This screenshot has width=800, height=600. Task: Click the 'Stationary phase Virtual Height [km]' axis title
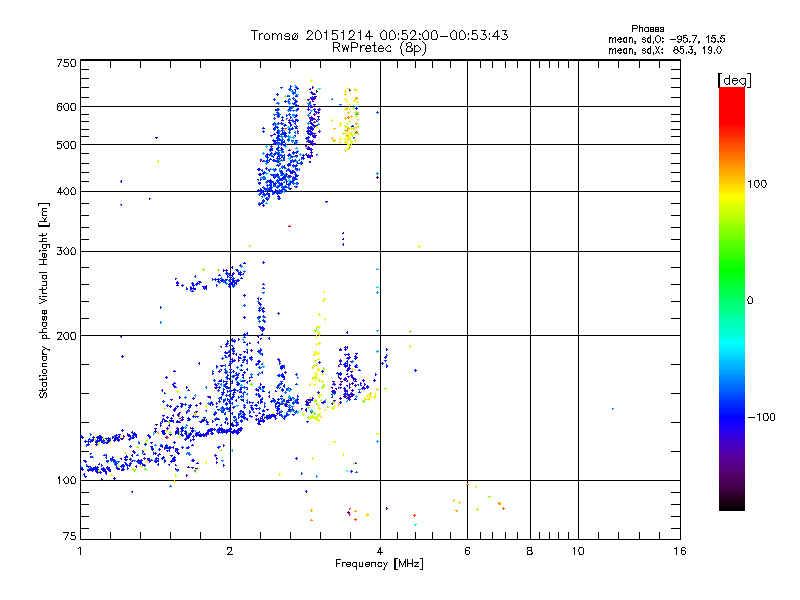click(x=44, y=301)
